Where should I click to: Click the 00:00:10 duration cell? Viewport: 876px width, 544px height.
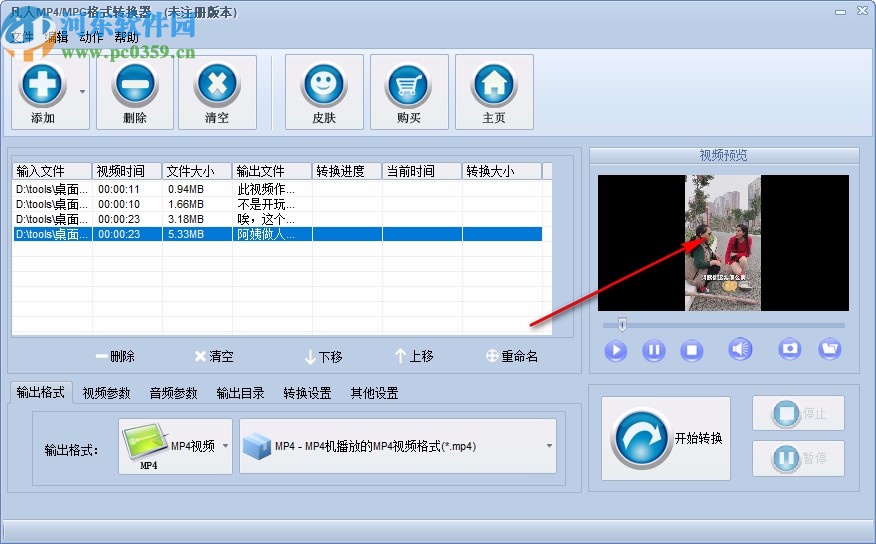pyautogui.click(x=119, y=204)
